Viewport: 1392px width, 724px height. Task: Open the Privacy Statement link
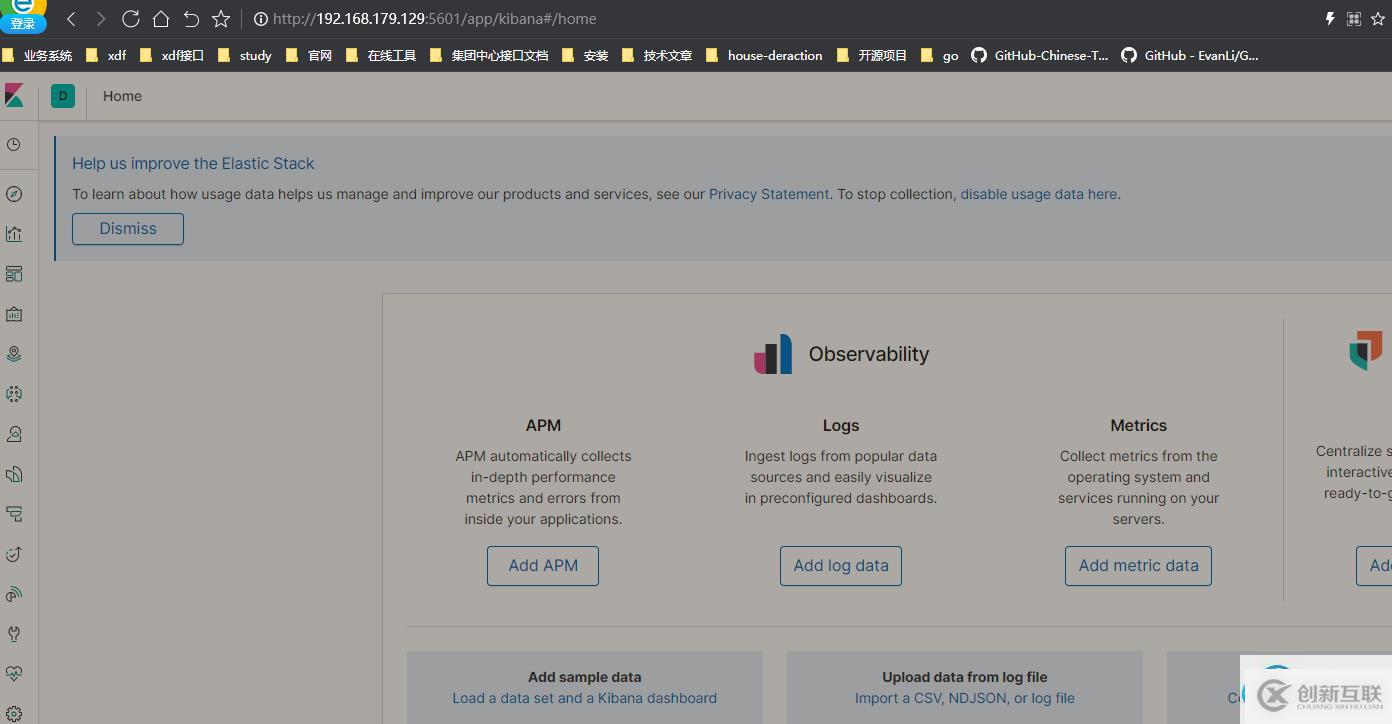[769, 194]
